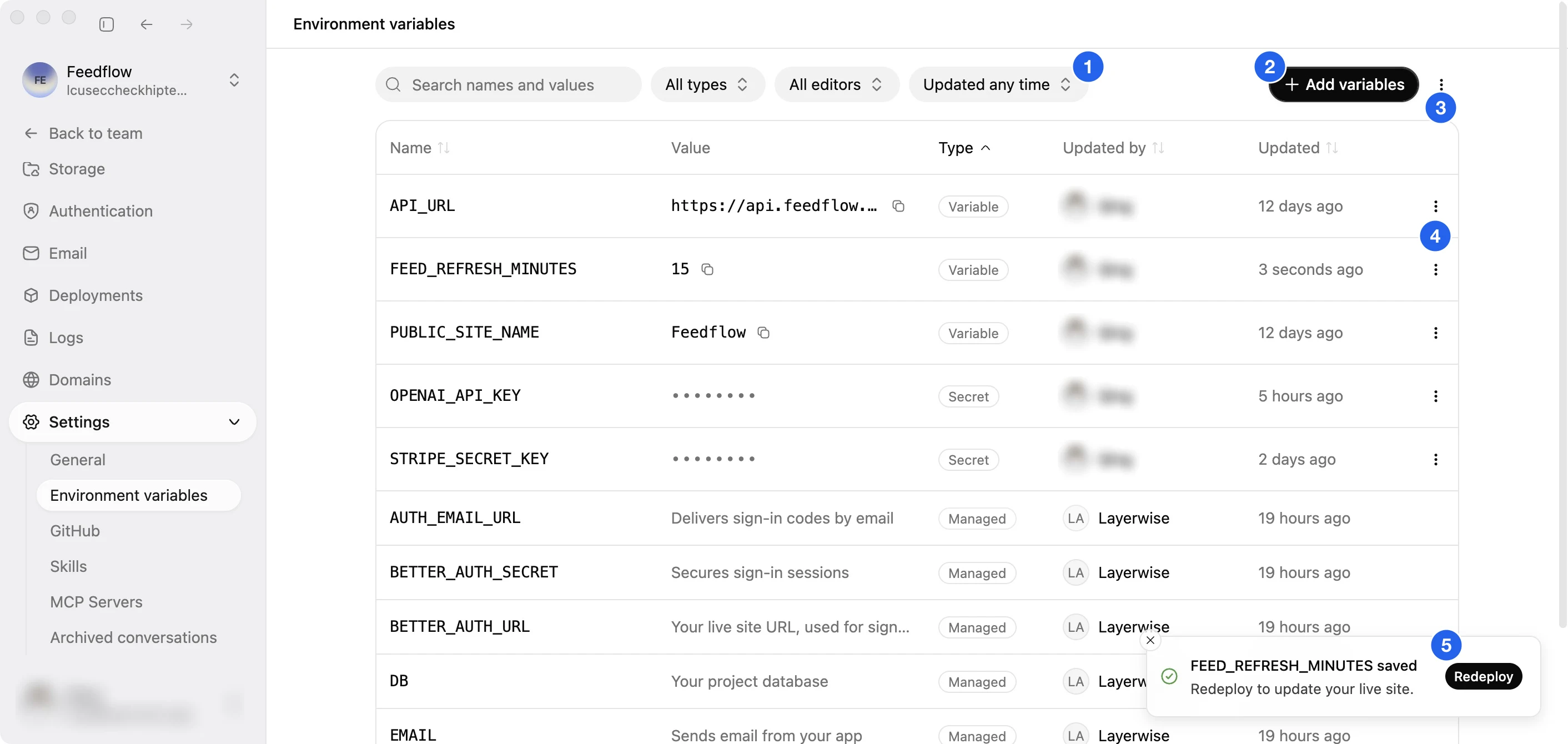This screenshot has height=744, width=1568.
Task: Open the All types filter dropdown
Action: pos(707,84)
